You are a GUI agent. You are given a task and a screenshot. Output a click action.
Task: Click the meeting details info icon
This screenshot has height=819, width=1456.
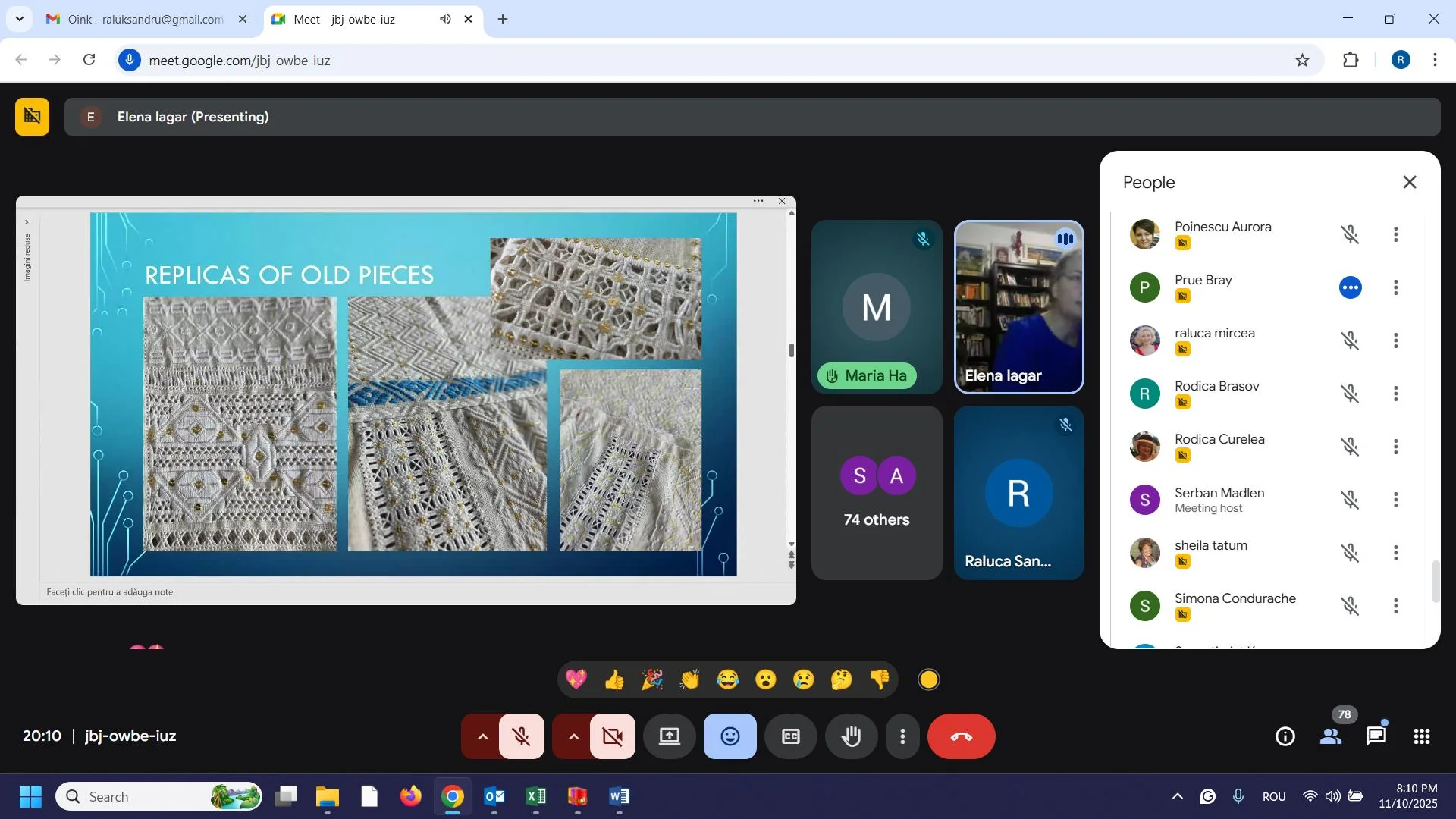pyautogui.click(x=1285, y=736)
